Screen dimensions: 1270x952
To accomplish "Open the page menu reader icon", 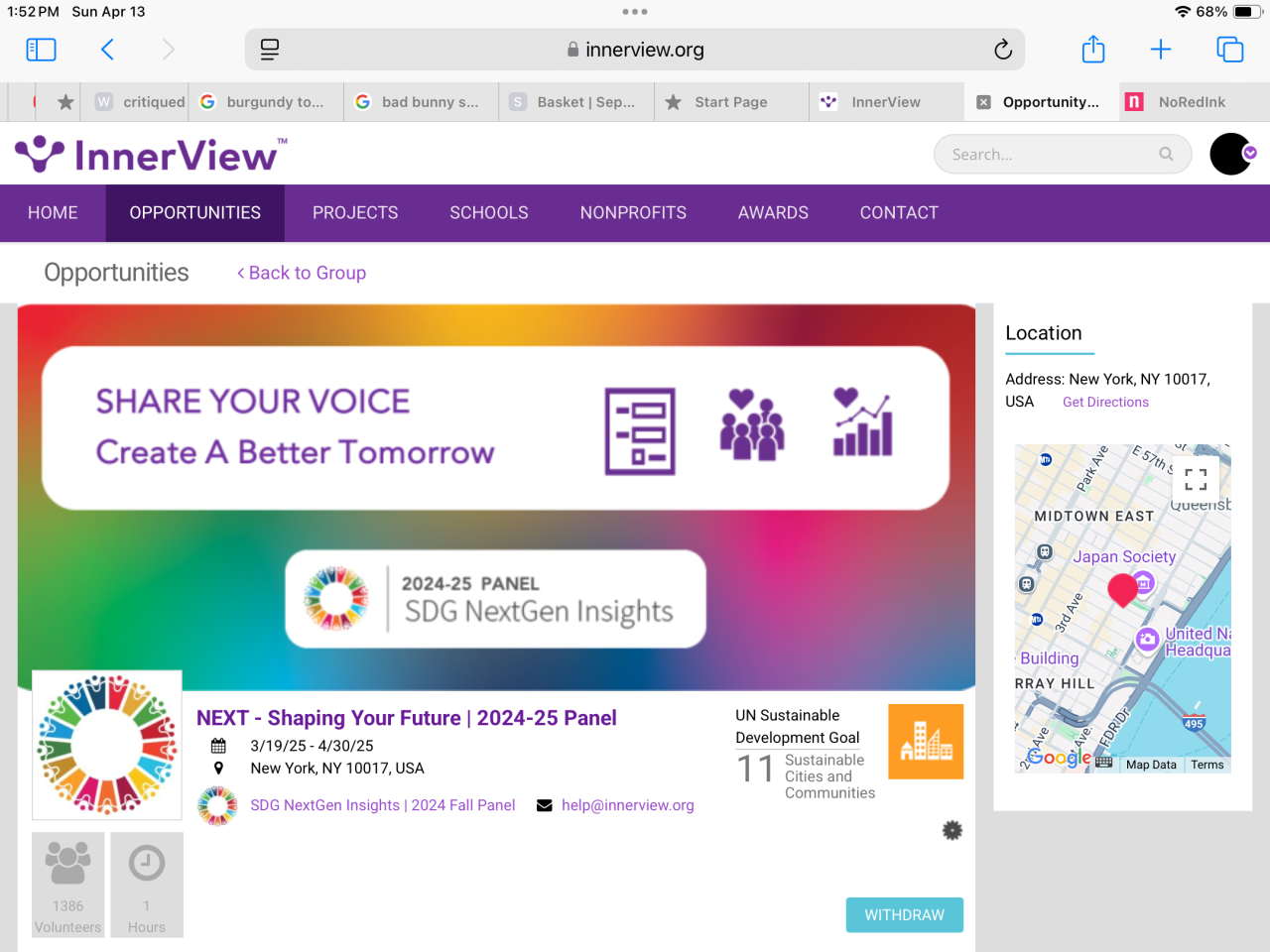I will pyautogui.click(x=270, y=50).
